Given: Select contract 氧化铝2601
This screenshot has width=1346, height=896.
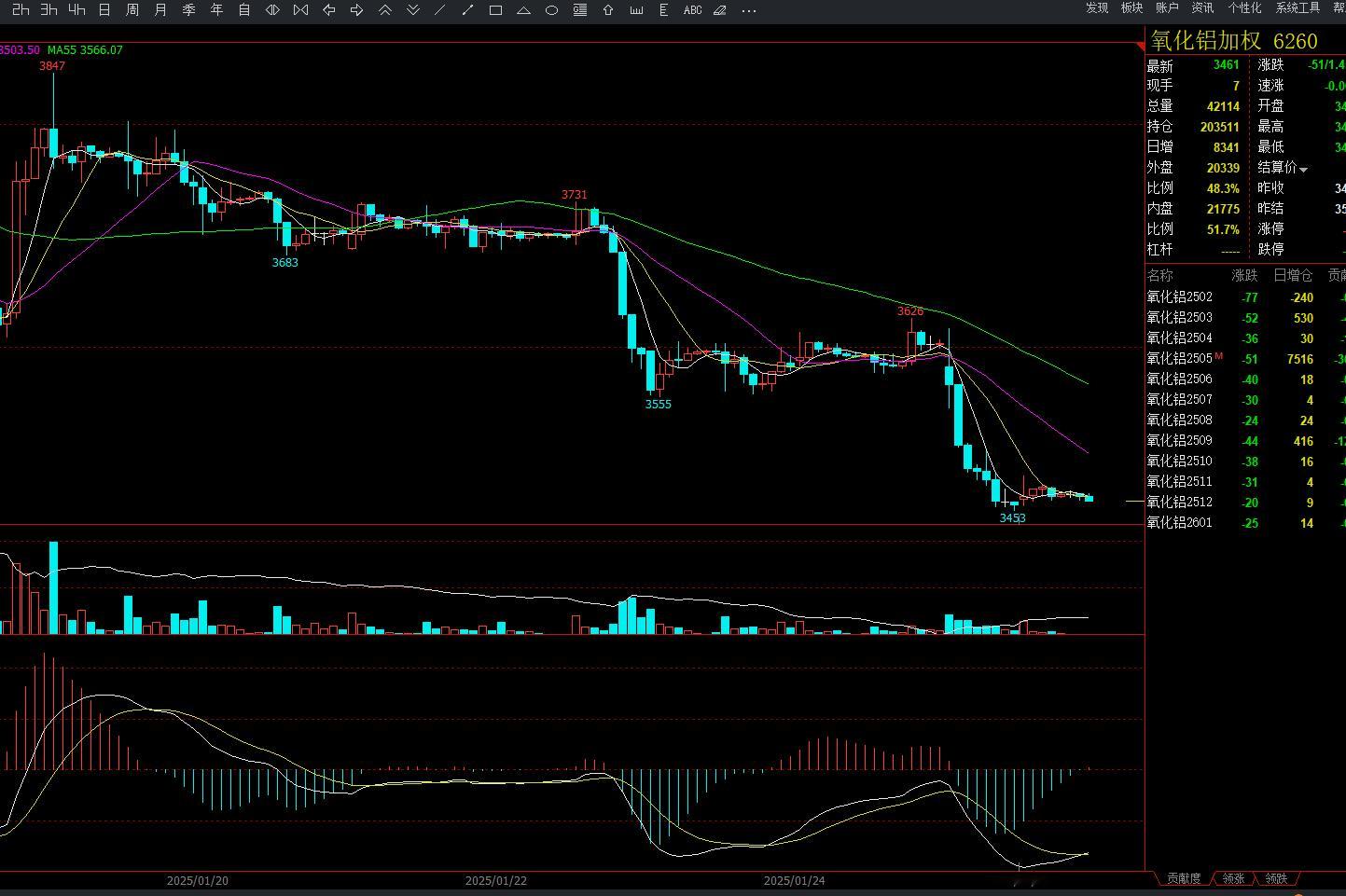Looking at the screenshot, I should click(x=1180, y=523).
